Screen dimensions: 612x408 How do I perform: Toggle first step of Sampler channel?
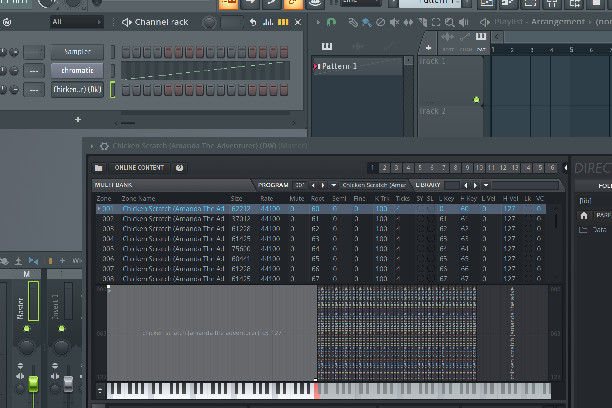pyautogui.click(x=126, y=52)
